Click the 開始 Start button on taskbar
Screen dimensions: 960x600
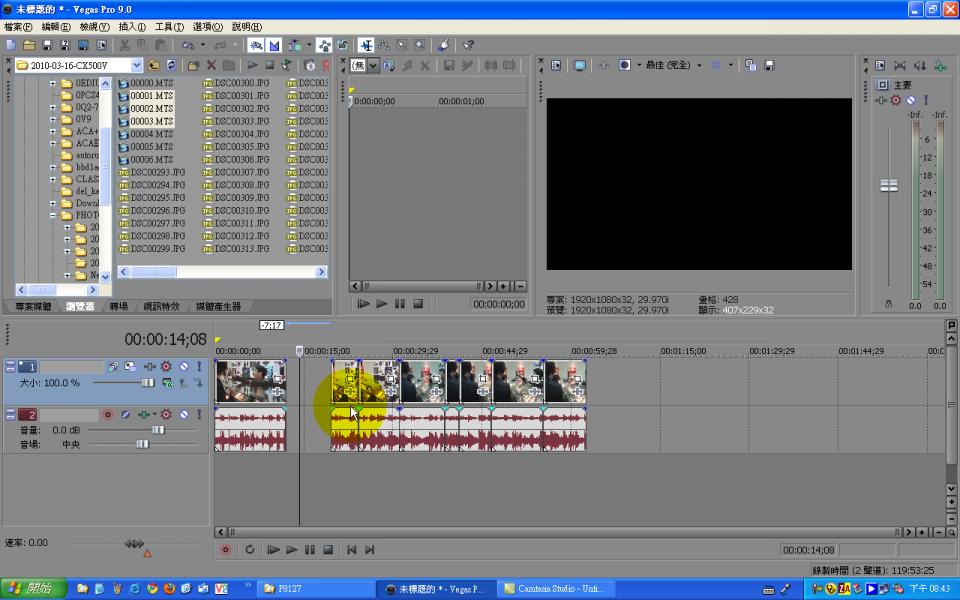click(x=30, y=589)
